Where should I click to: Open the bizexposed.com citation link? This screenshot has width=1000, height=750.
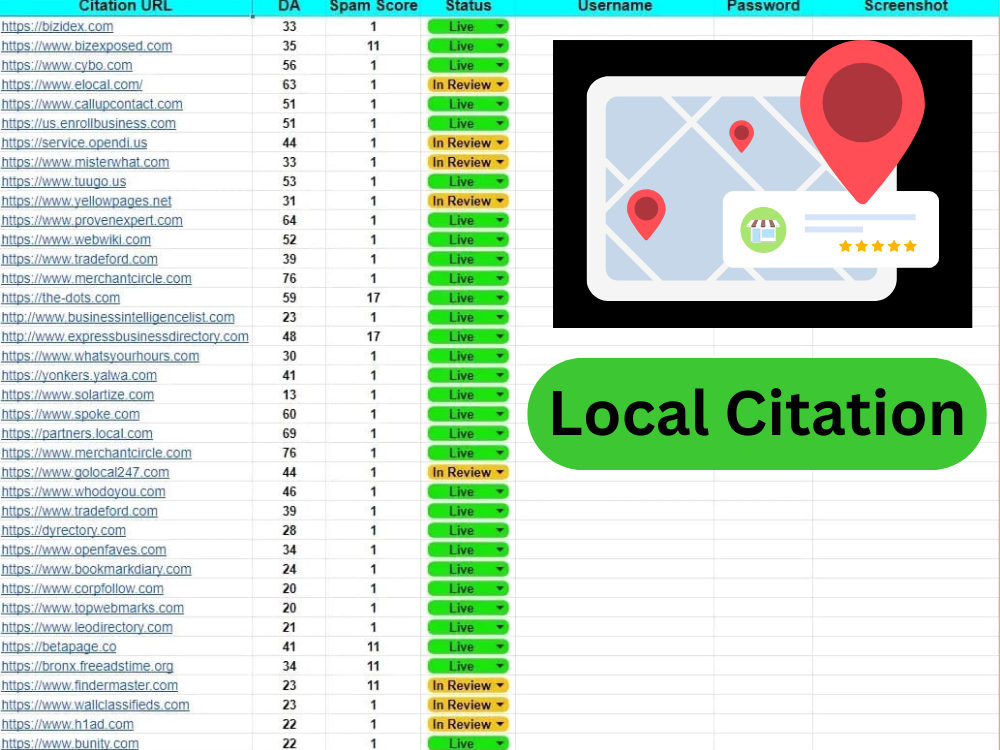(x=87, y=46)
